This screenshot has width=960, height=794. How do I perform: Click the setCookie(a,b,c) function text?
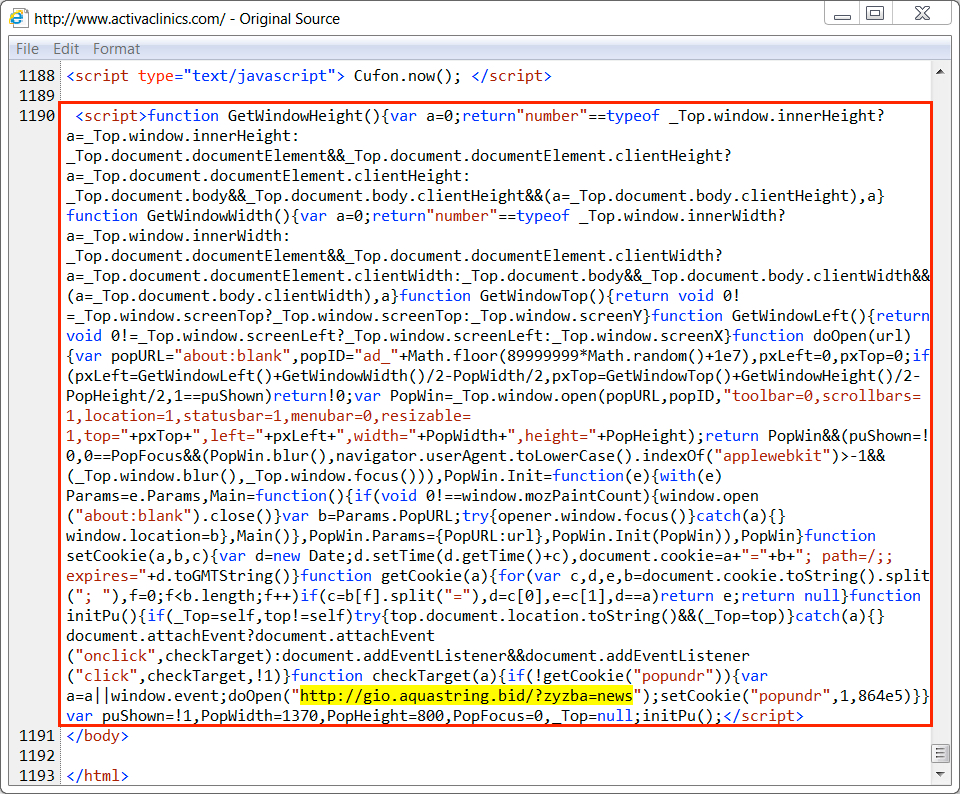click(x=138, y=556)
